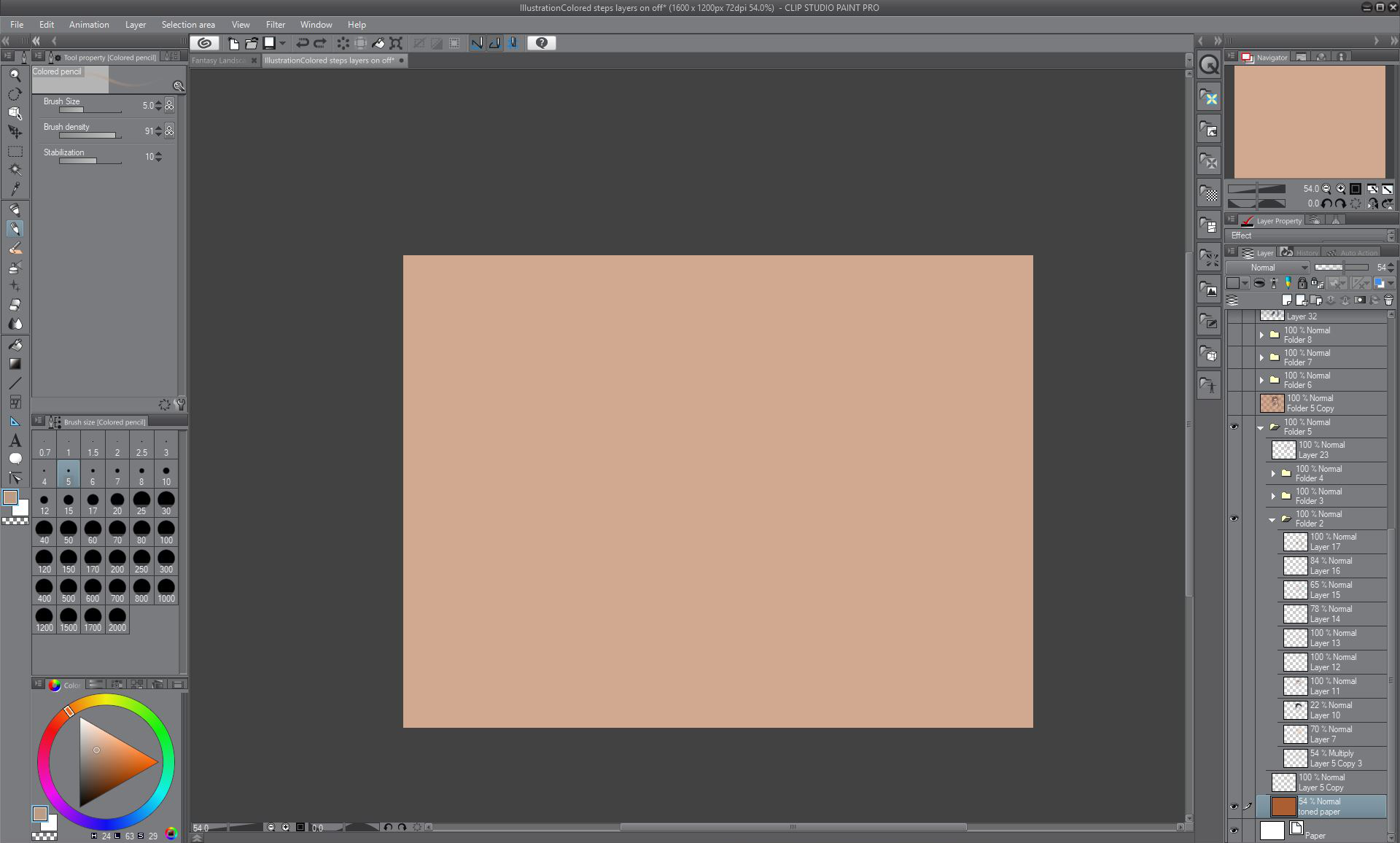Click the Undo arrow in command bar
Viewport: 1400px width, 843px height.
click(x=302, y=43)
